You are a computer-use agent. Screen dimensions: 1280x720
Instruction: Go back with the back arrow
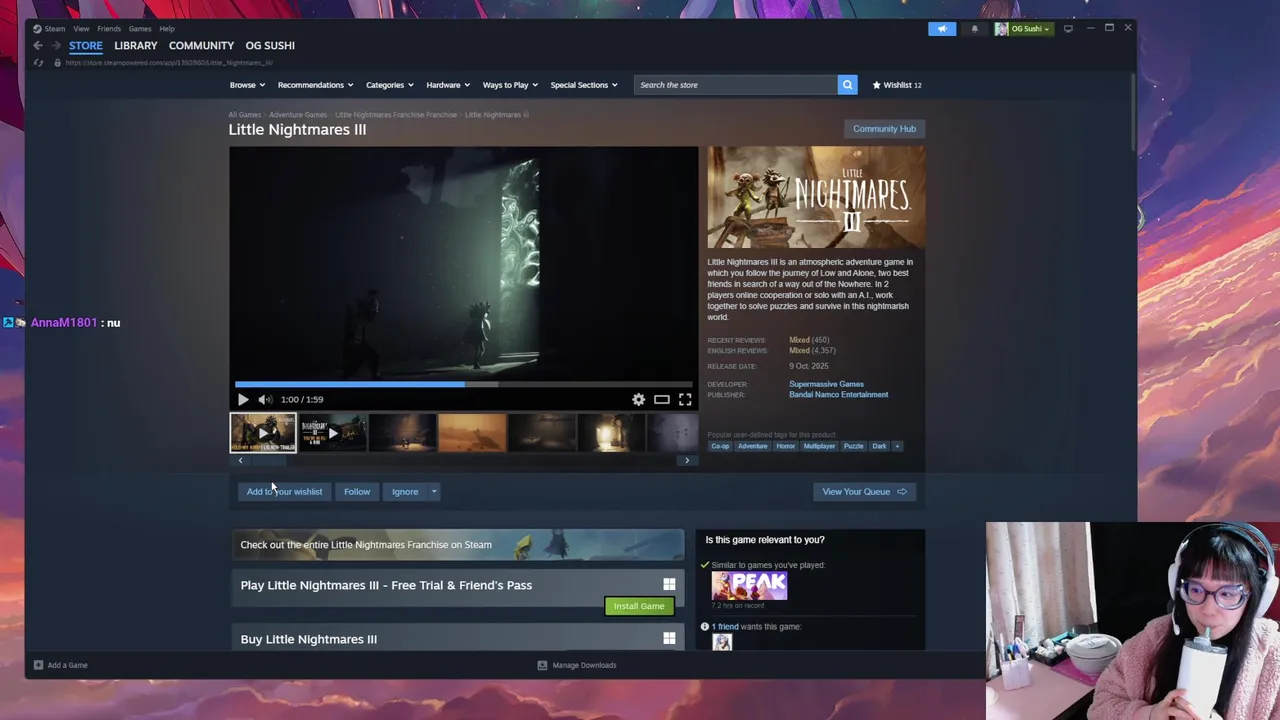pos(38,45)
